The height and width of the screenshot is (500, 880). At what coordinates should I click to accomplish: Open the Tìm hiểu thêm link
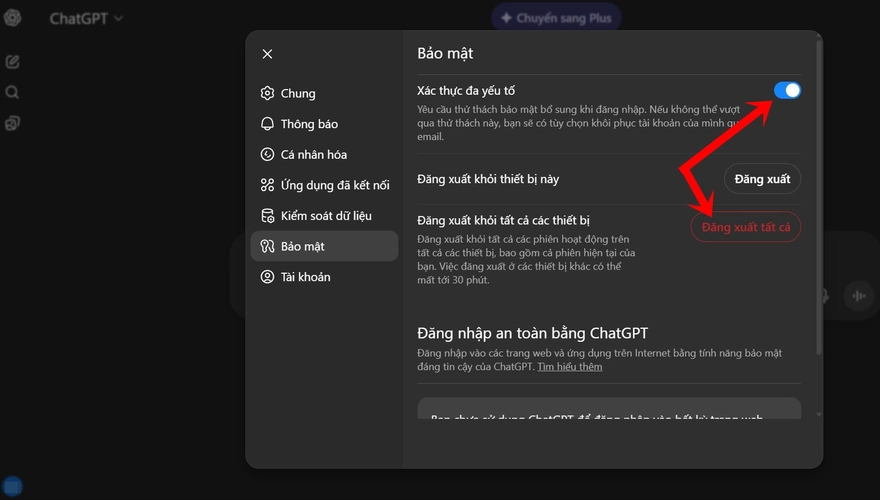click(x=570, y=367)
